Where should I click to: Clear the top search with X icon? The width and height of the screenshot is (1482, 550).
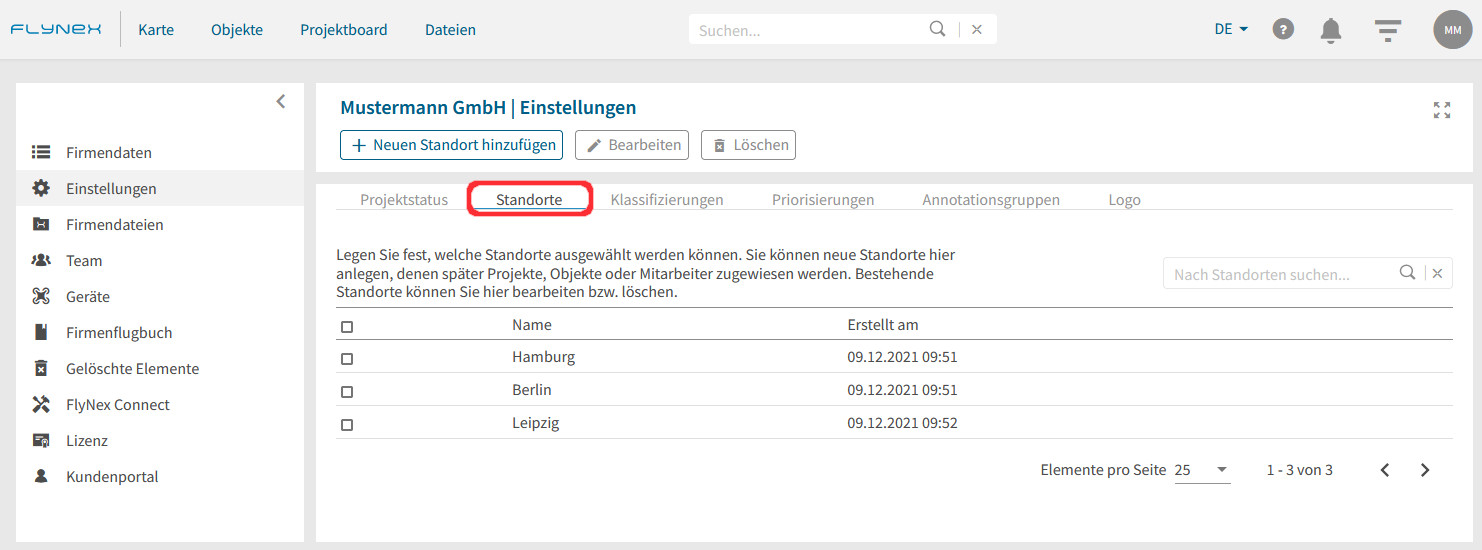click(x=977, y=30)
